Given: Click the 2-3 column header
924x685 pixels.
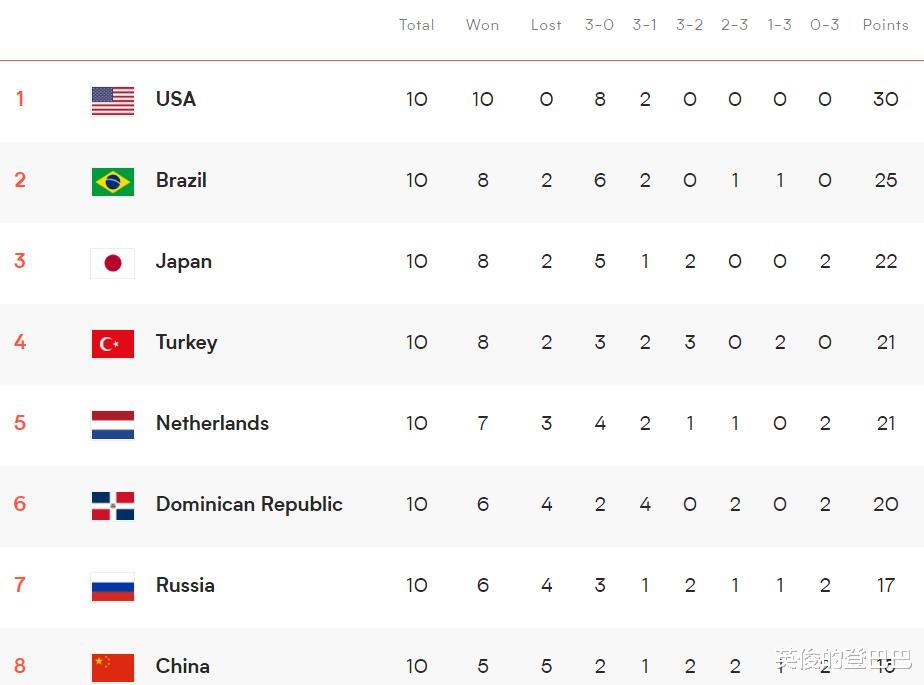Looking at the screenshot, I should click(734, 25).
